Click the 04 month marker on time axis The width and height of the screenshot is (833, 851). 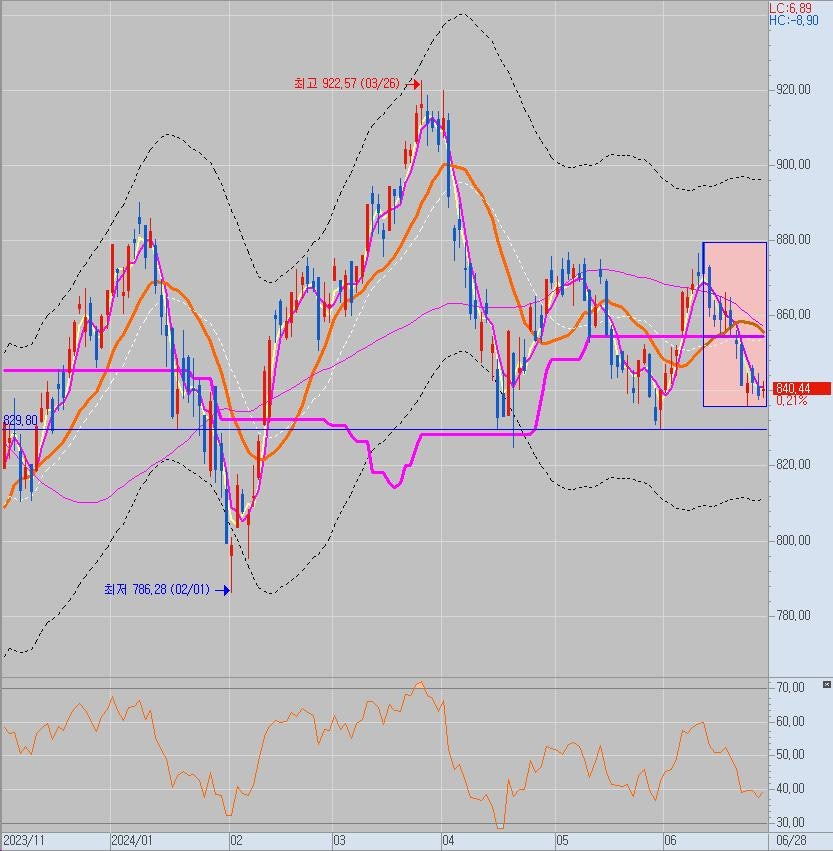point(447,840)
